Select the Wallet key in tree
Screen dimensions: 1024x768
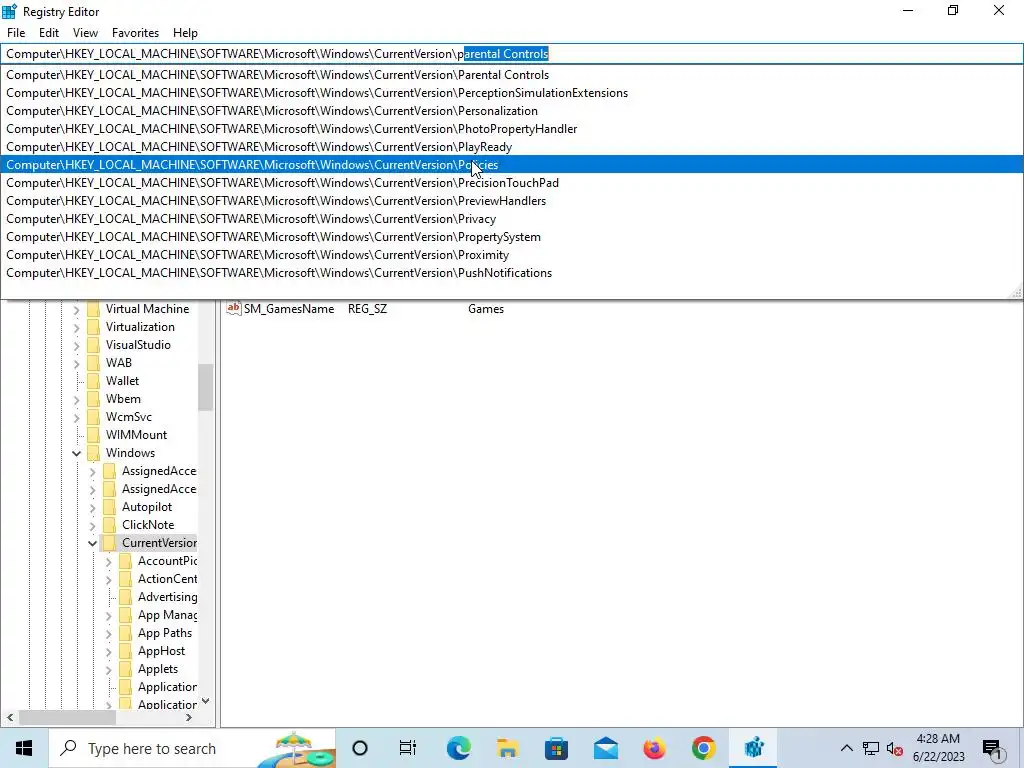122,381
